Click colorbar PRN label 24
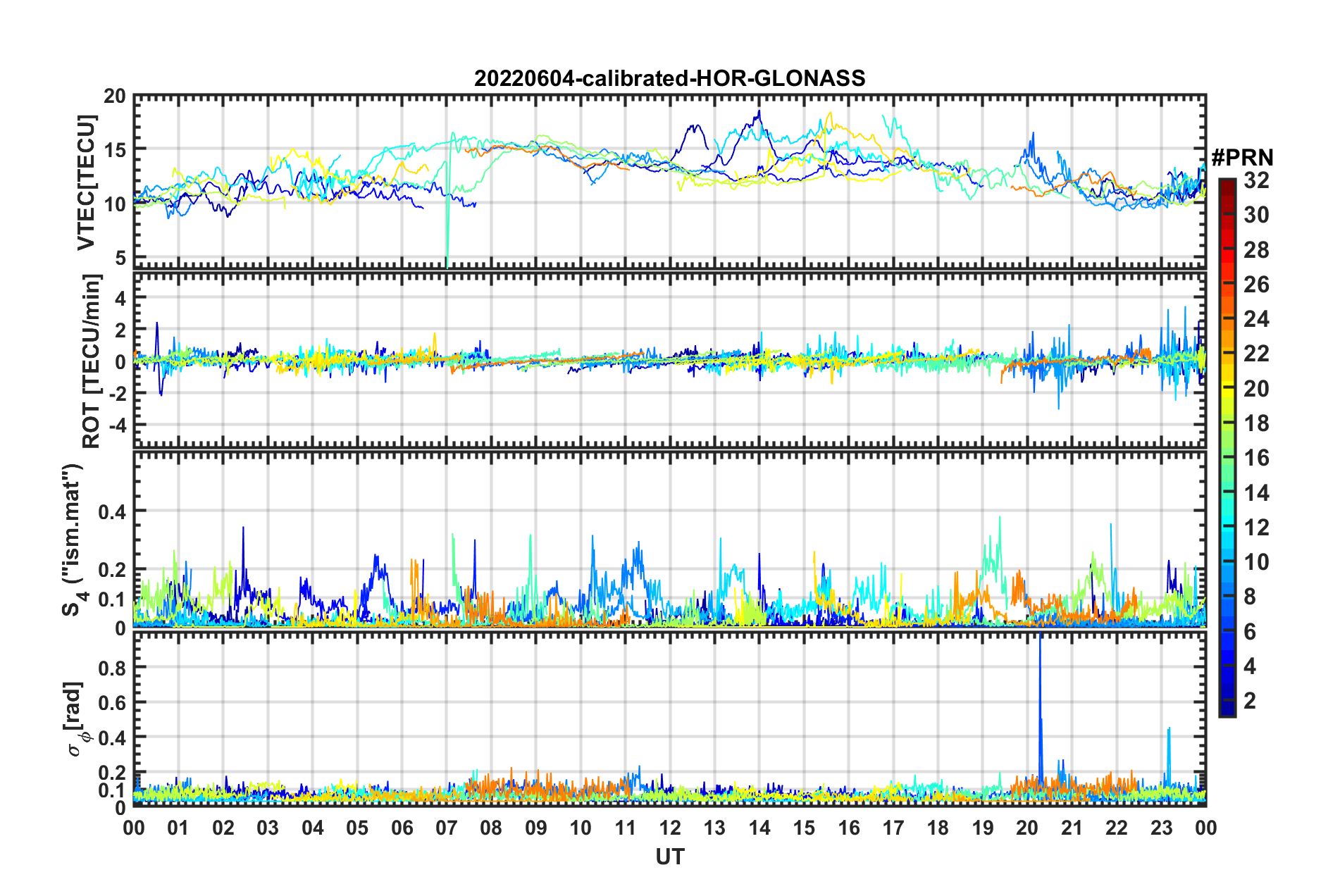Image resolution: width=1340 pixels, height=896 pixels. point(1255,319)
